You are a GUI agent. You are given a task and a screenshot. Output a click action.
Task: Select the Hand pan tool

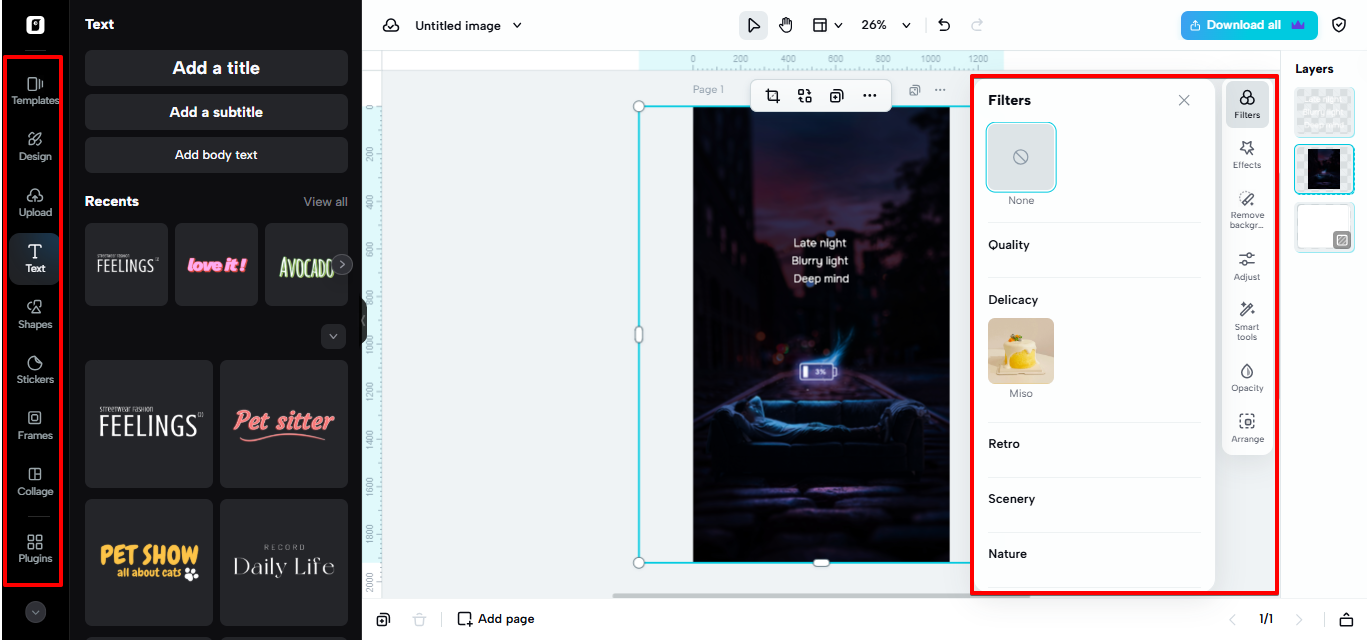786,25
